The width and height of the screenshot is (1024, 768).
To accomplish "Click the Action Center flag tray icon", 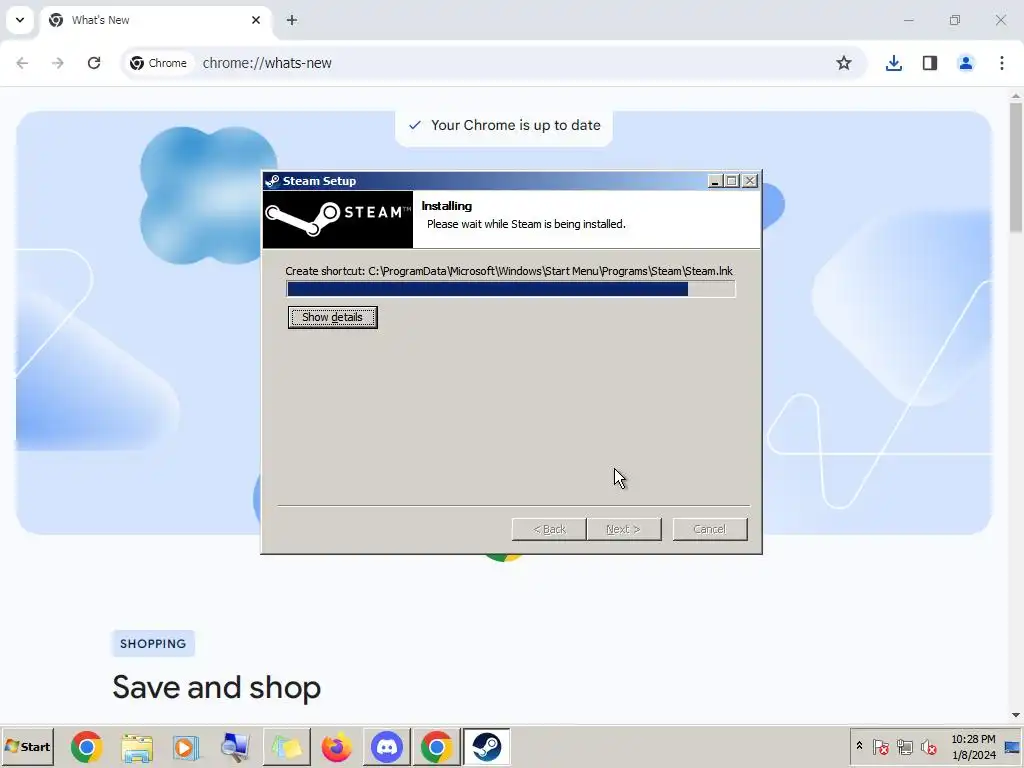I will (x=880, y=746).
